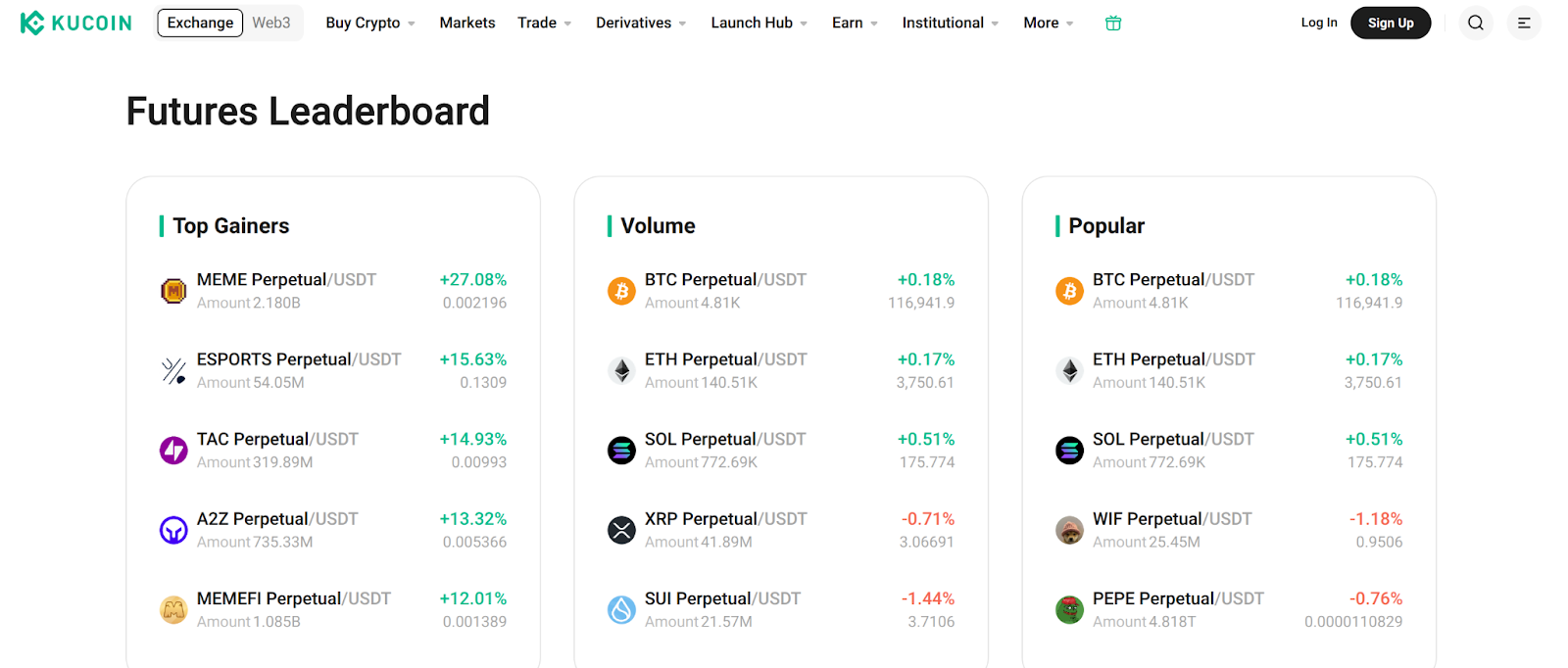Click the MEME coin icon under Top Gainers
1568x668 pixels.
pos(172,290)
